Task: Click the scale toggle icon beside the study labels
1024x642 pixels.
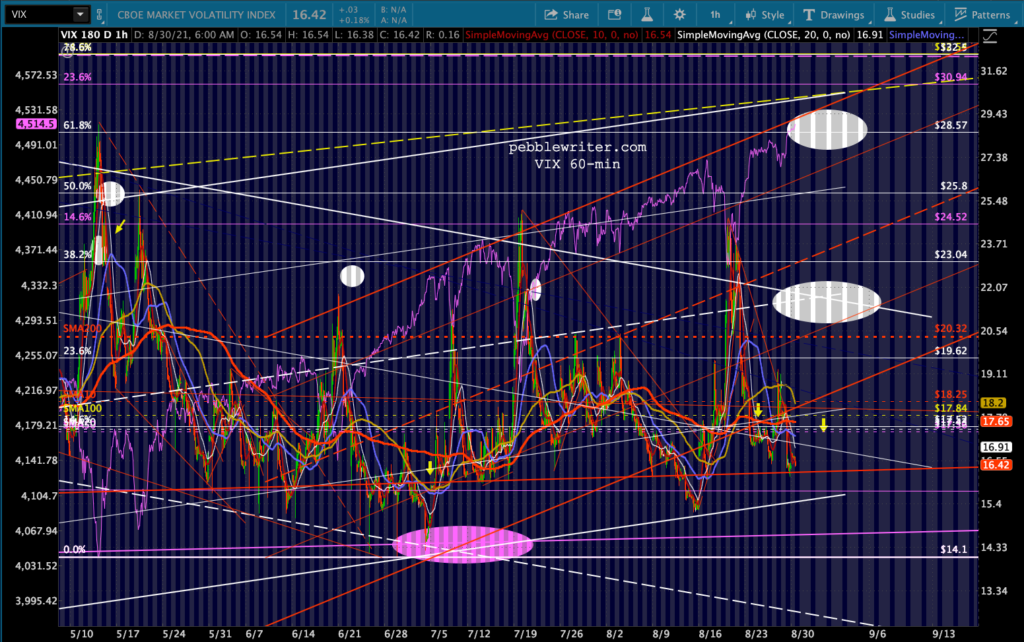Action: tap(990, 37)
